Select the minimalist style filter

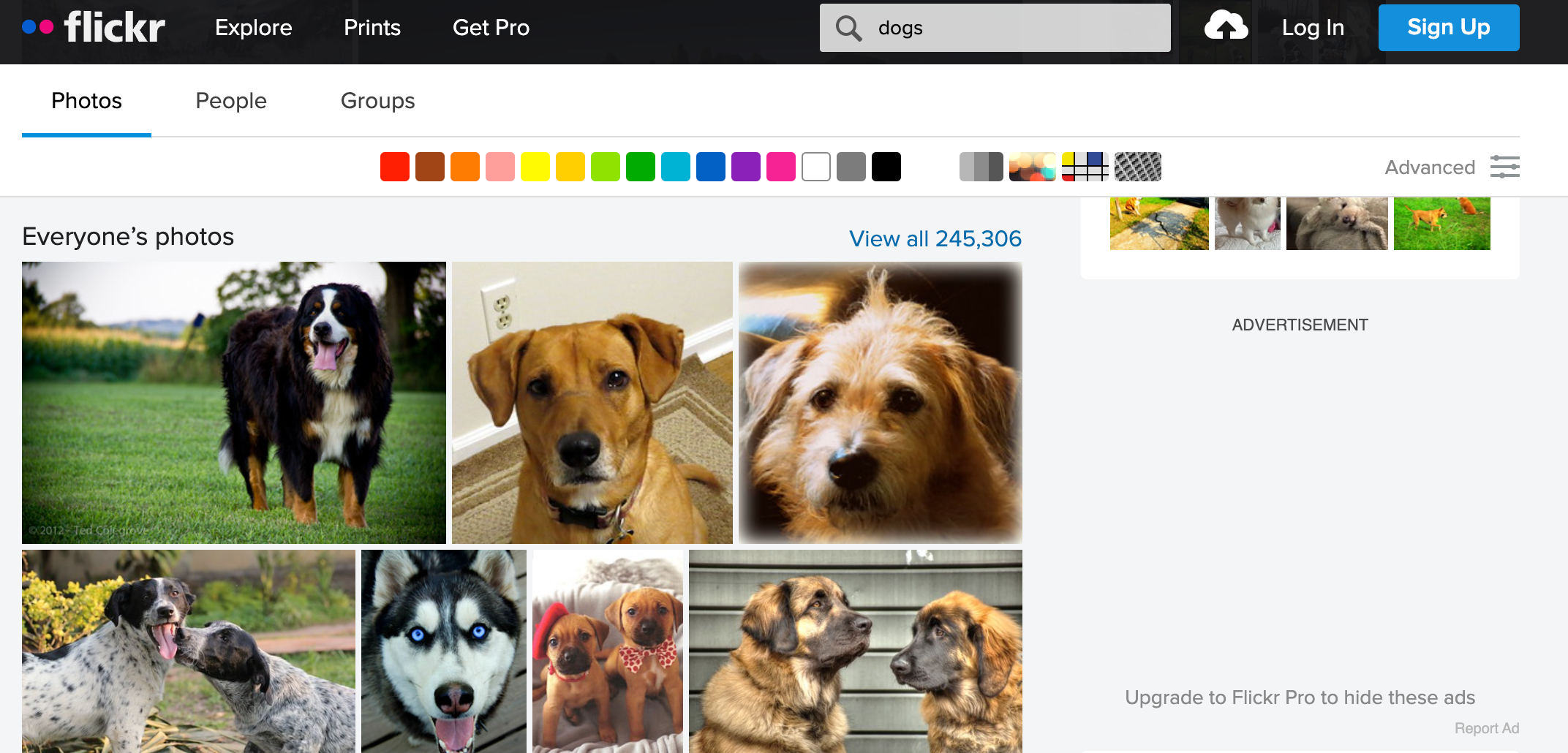coord(1085,167)
